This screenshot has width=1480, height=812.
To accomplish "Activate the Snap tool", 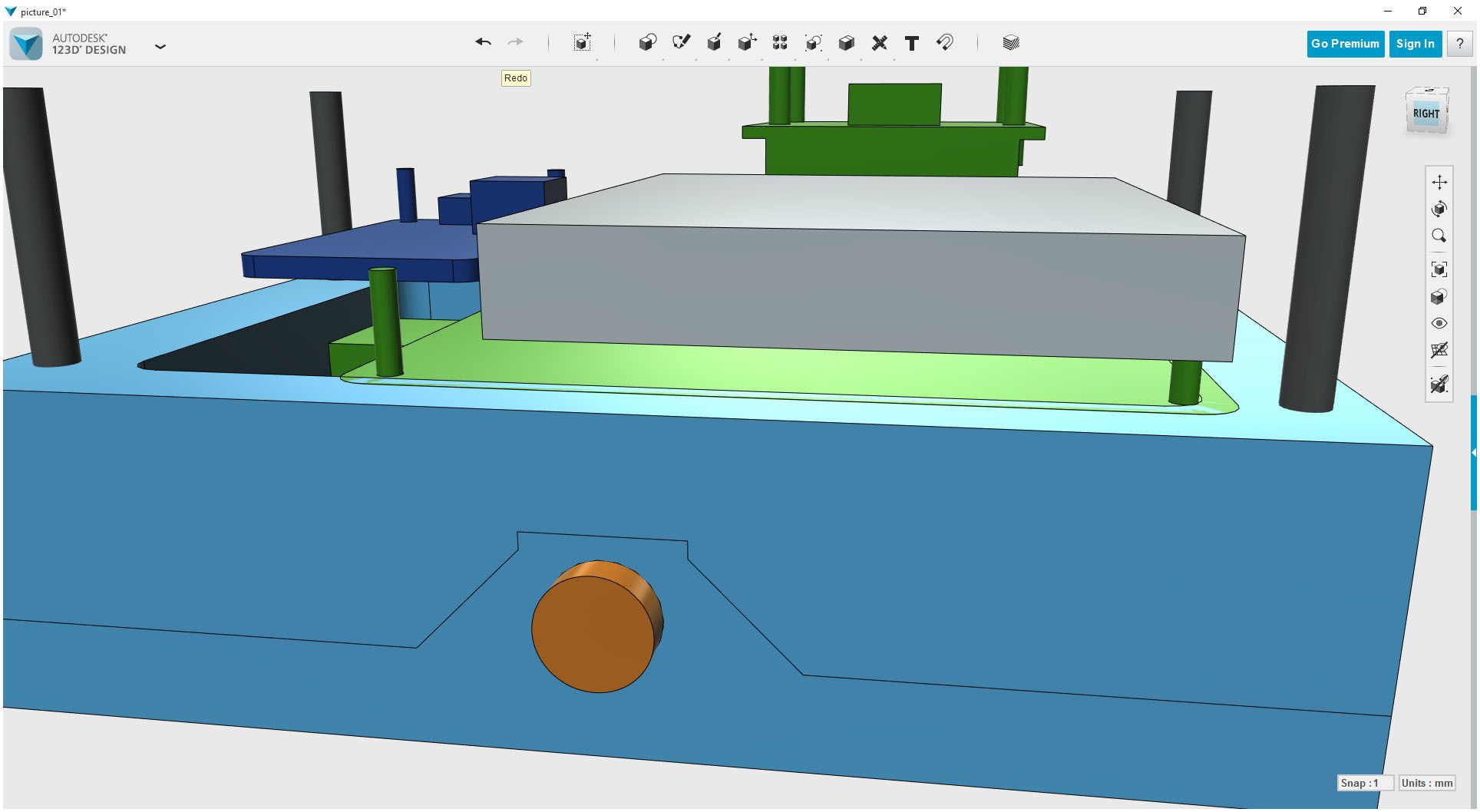I will (945, 43).
